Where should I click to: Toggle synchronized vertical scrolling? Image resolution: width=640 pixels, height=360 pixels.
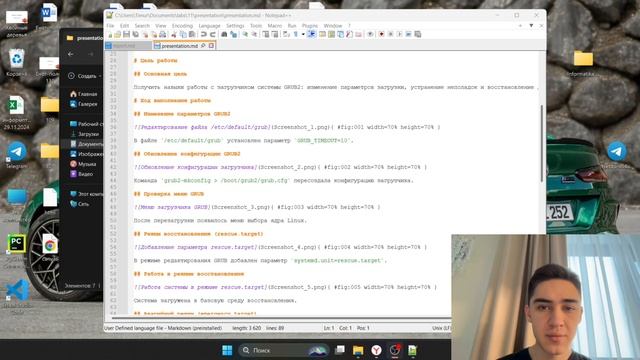(x=266, y=34)
